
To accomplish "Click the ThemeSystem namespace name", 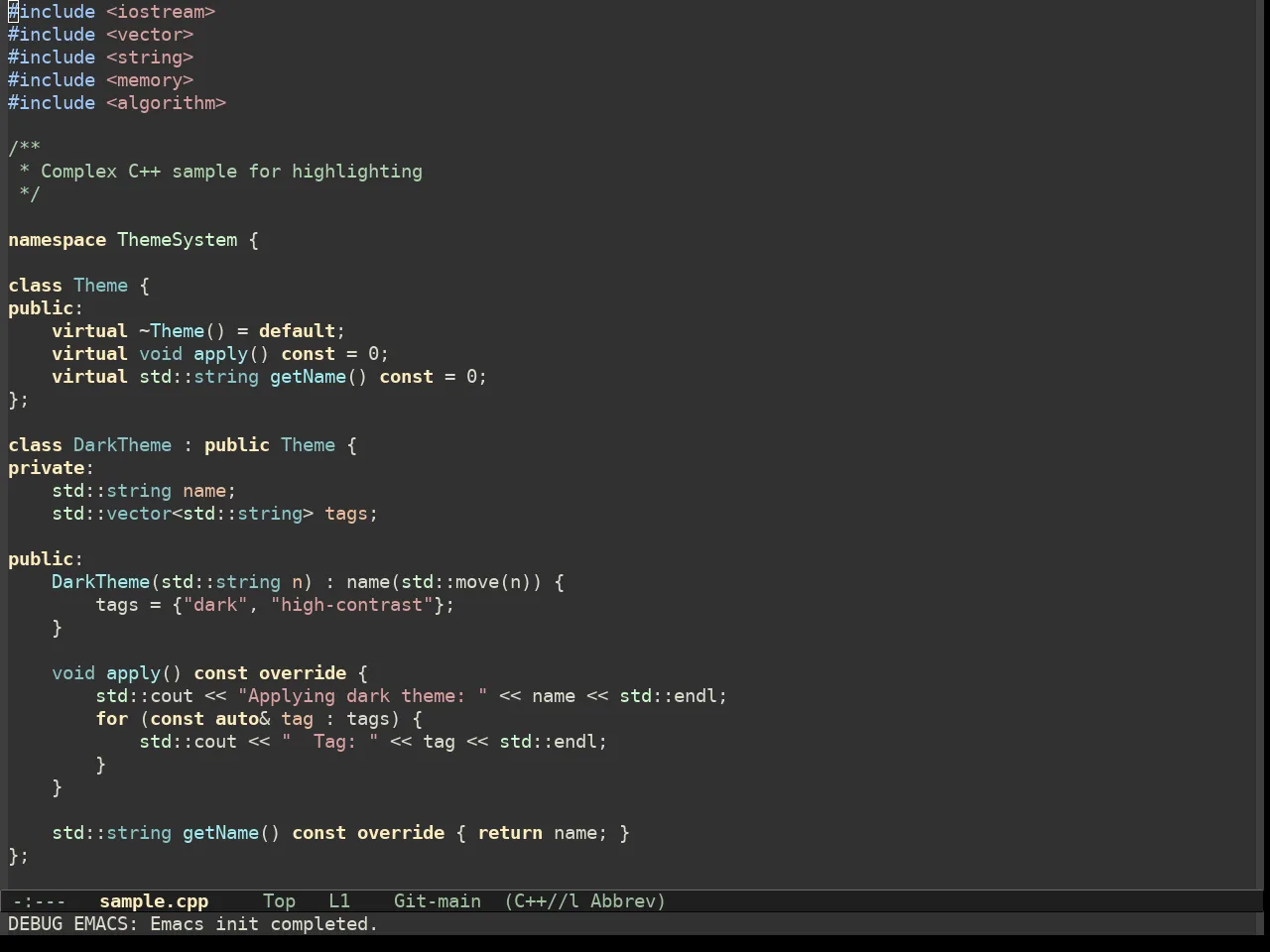I will (178, 240).
